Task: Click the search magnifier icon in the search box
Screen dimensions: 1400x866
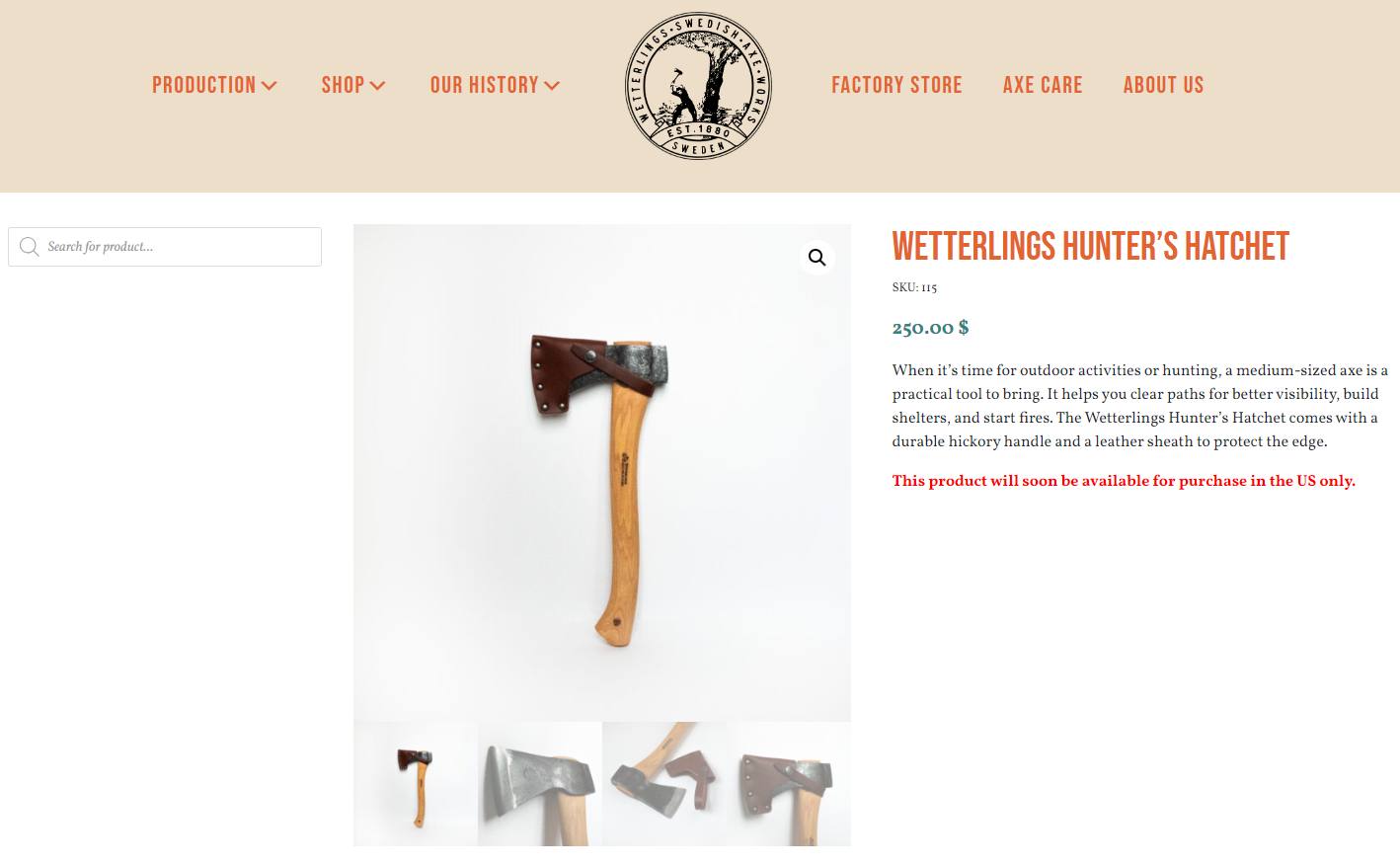Action: coord(30,247)
